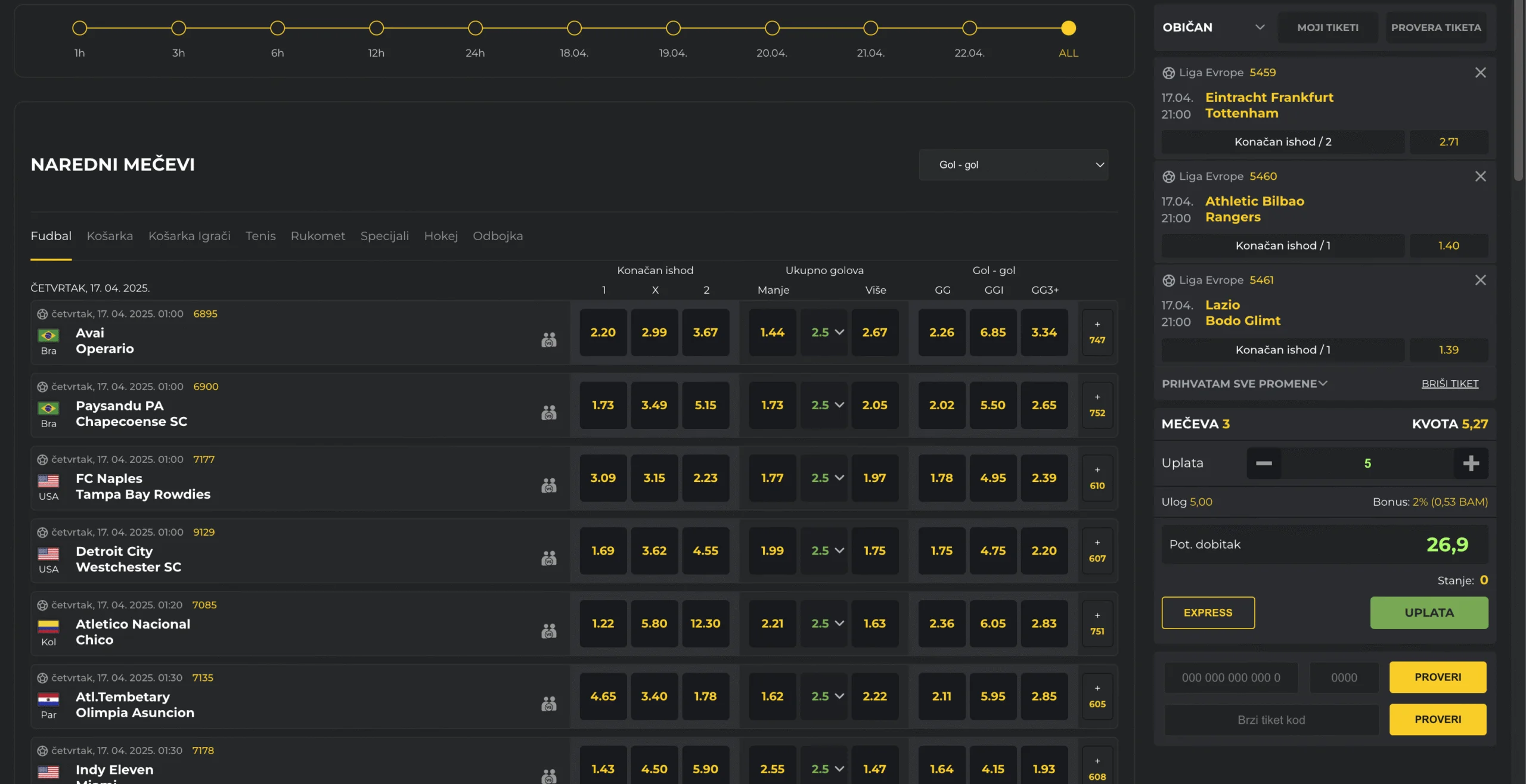
Task: Open head-to-head stats icon for Avai Operario
Action: click(x=548, y=340)
